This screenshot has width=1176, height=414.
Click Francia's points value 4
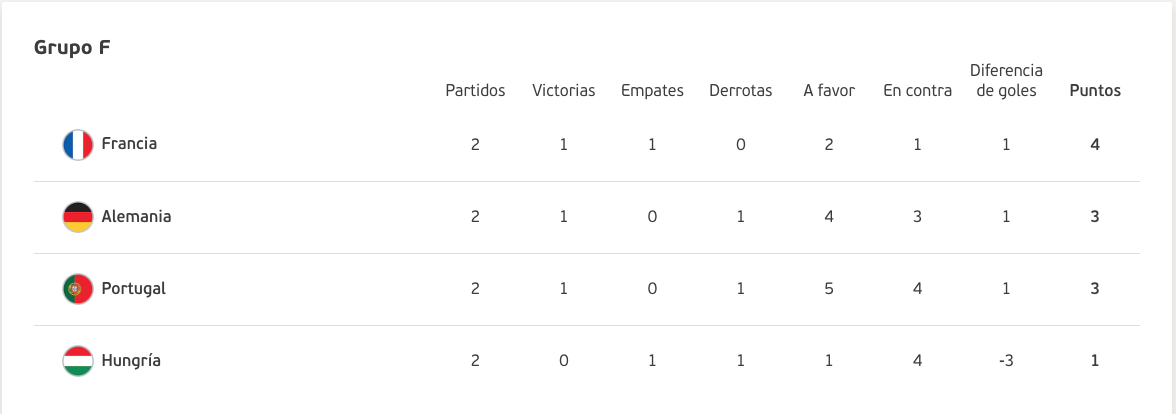[1095, 145]
